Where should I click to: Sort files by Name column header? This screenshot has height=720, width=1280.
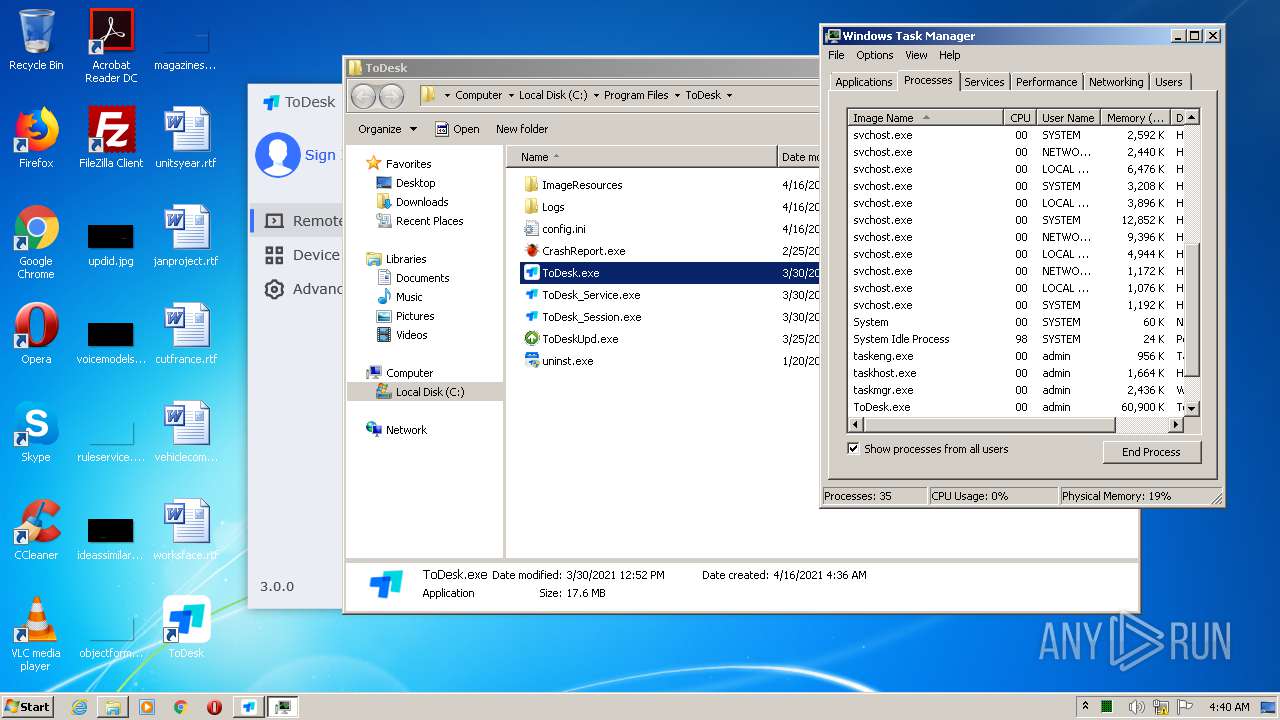pyautogui.click(x=642, y=157)
